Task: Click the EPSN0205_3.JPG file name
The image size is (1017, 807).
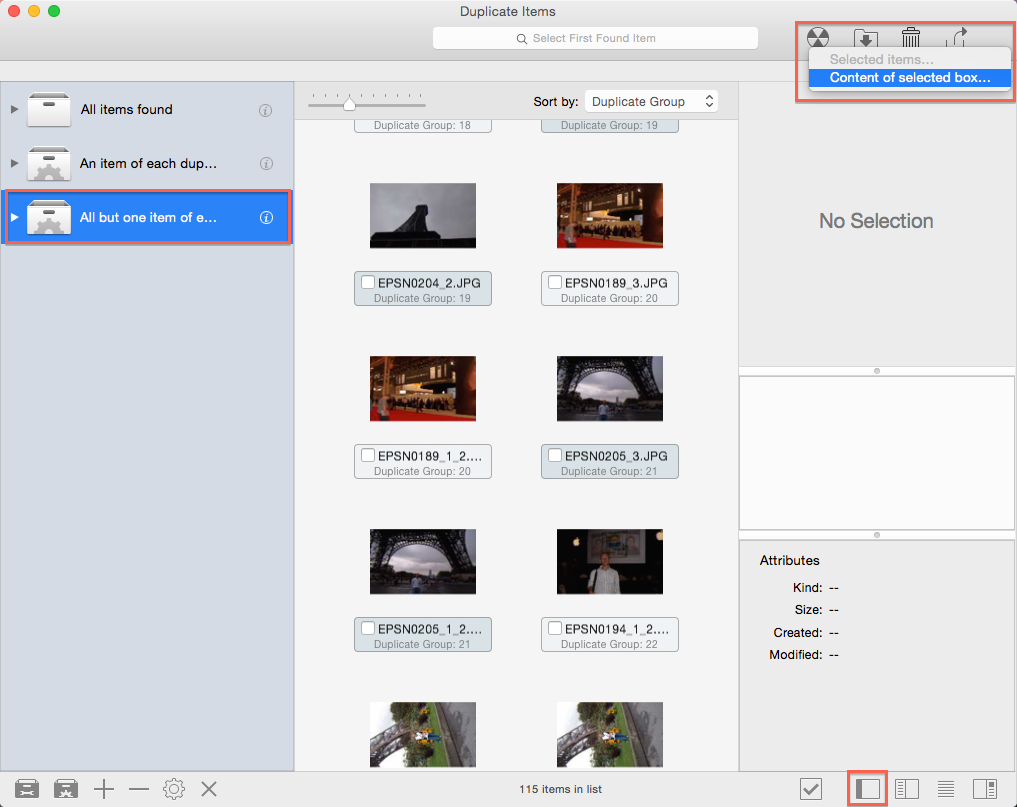Action: click(616, 456)
